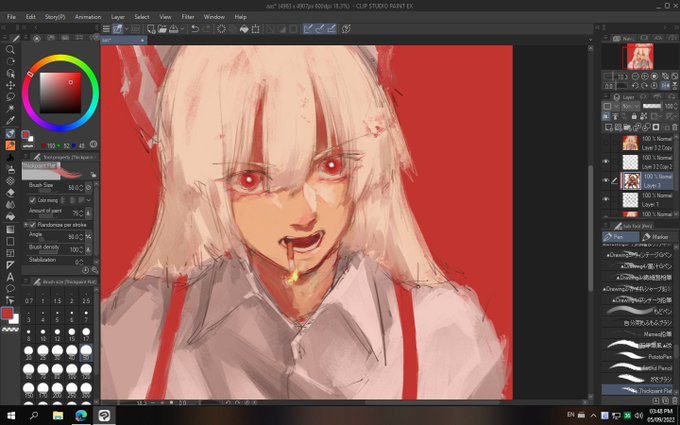680x425 pixels.
Task: Select the Fill bucket tool
Action: point(10,216)
